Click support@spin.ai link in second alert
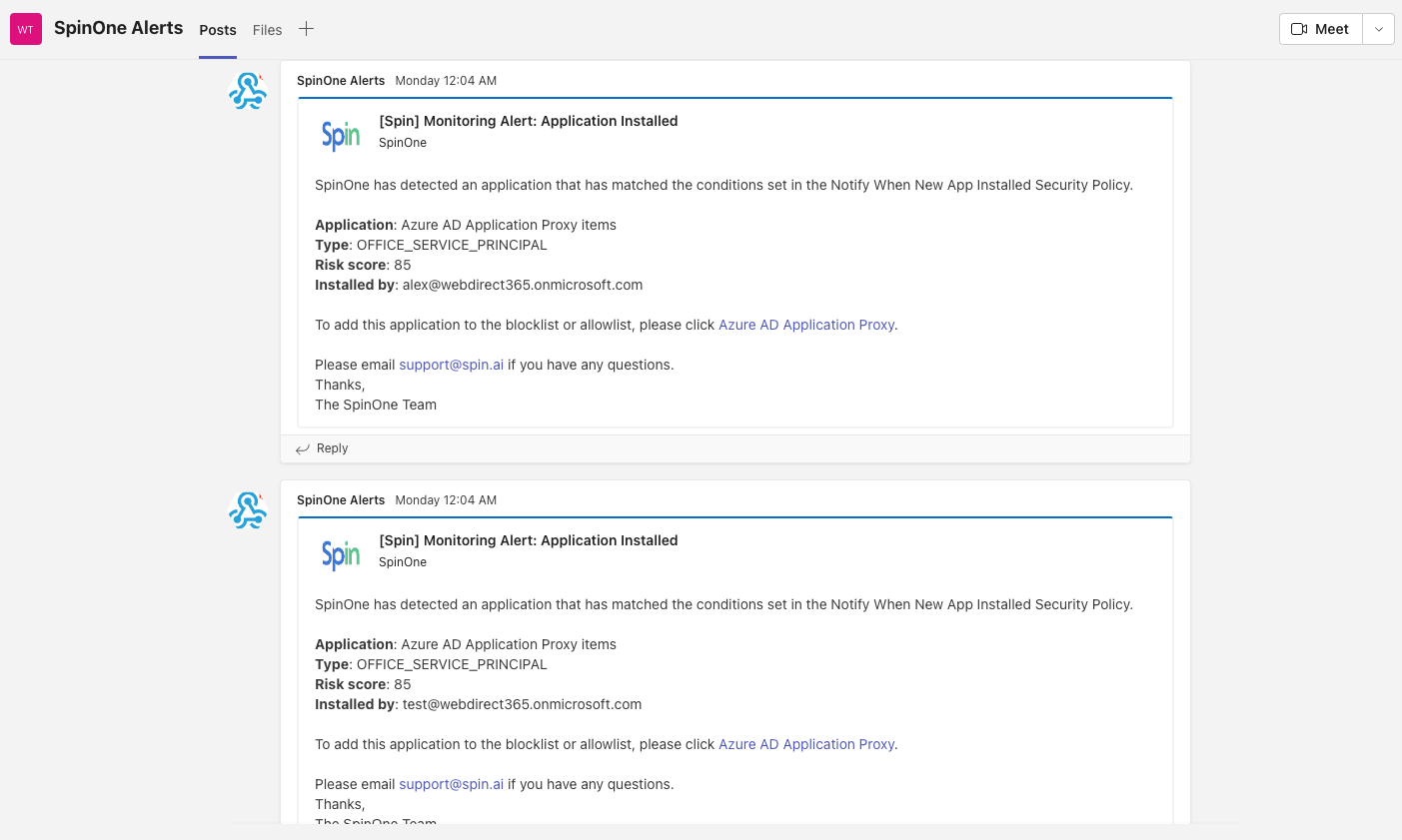The image size is (1402, 840). click(x=451, y=784)
